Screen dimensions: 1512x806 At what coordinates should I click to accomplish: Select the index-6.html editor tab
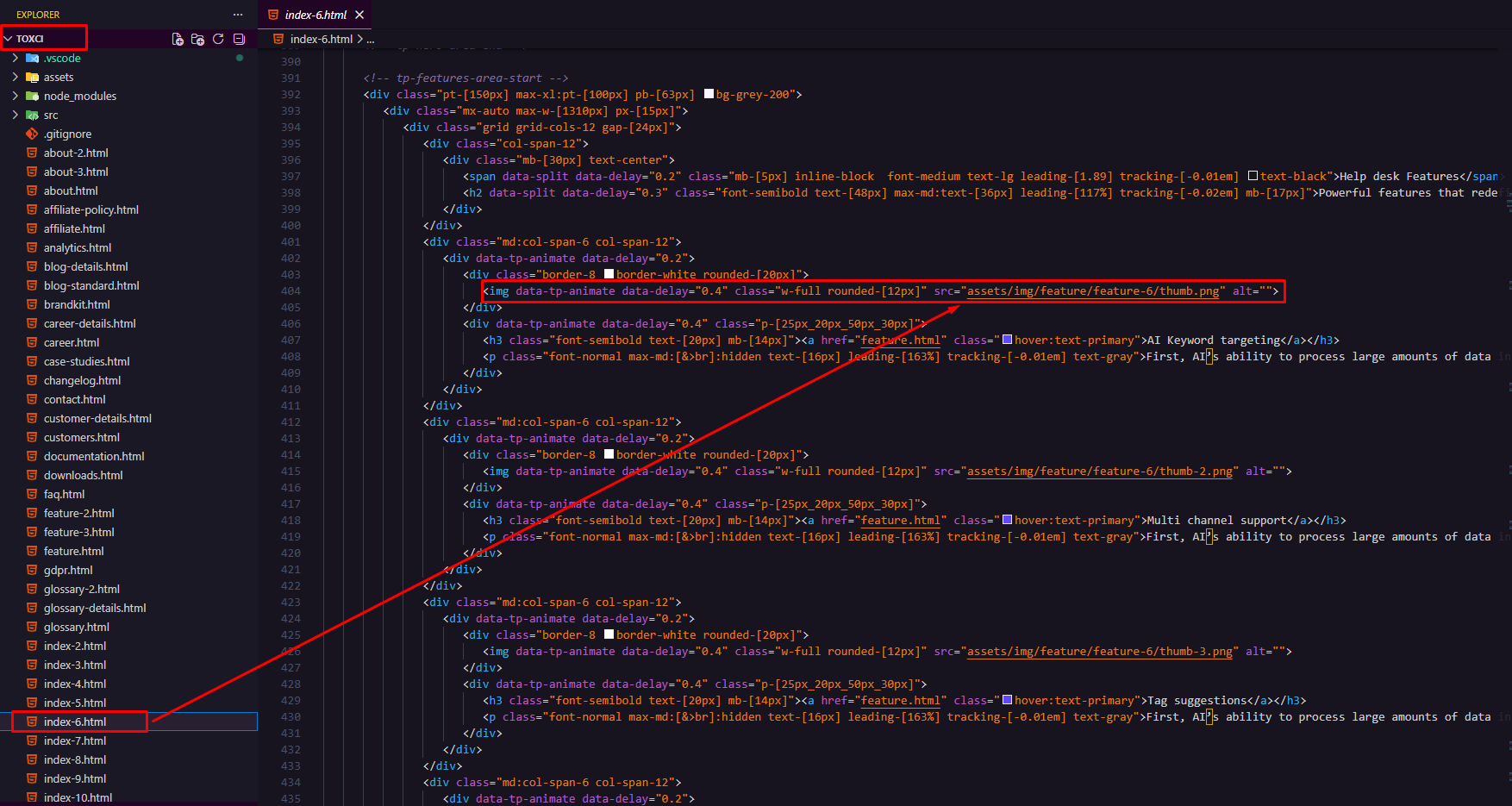(x=316, y=15)
